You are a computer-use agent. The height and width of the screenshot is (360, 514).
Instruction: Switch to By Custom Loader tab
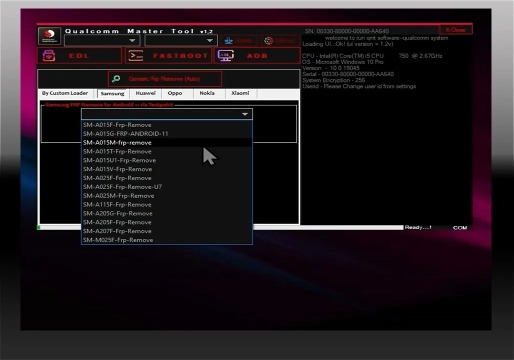click(x=65, y=93)
